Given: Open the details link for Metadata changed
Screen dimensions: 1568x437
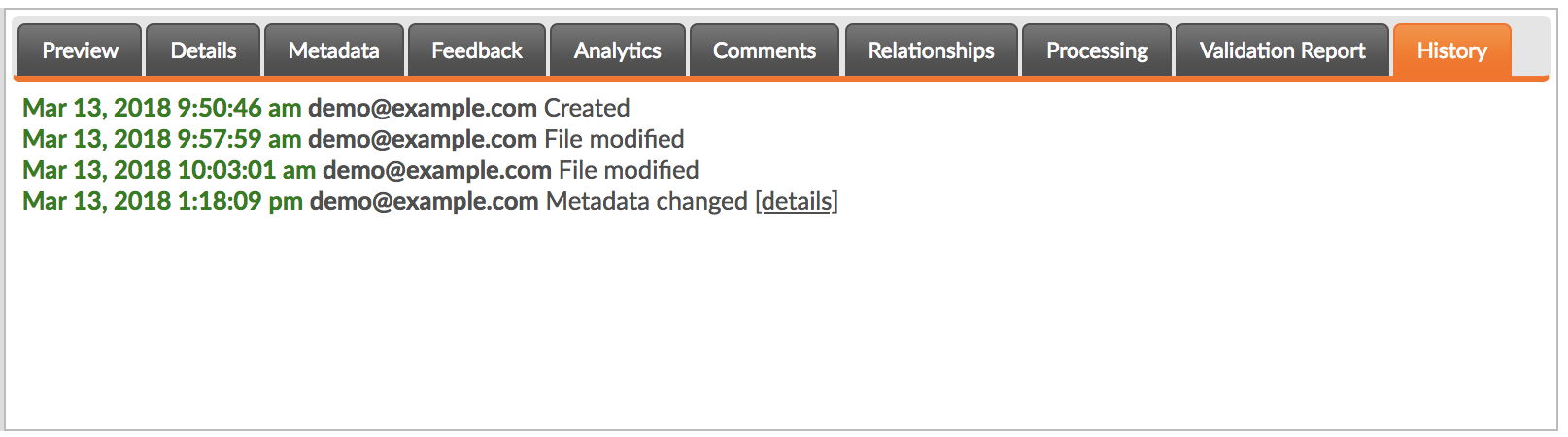Looking at the screenshot, I should 797,201.
